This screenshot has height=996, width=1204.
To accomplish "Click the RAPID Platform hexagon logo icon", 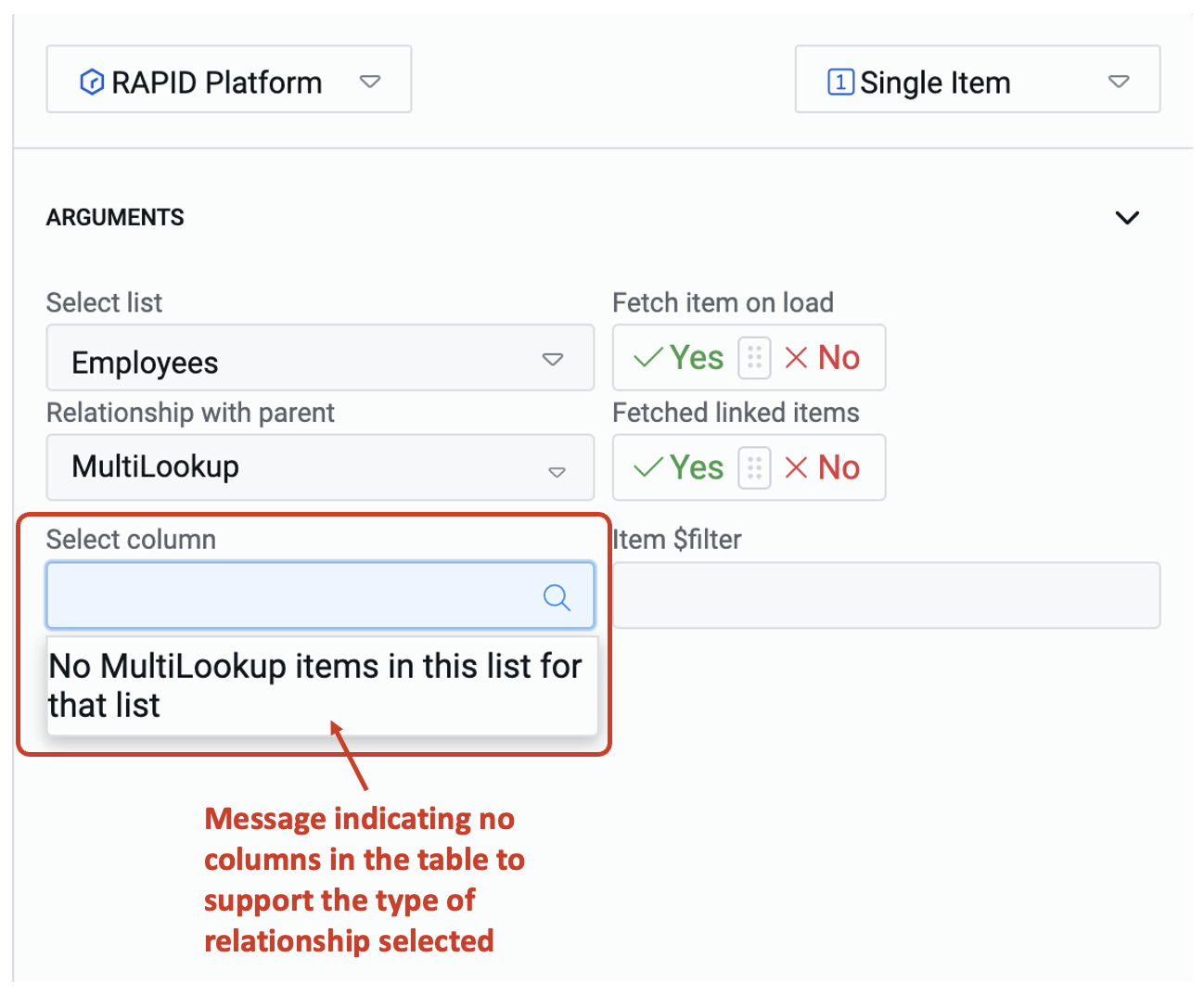I will click(92, 83).
